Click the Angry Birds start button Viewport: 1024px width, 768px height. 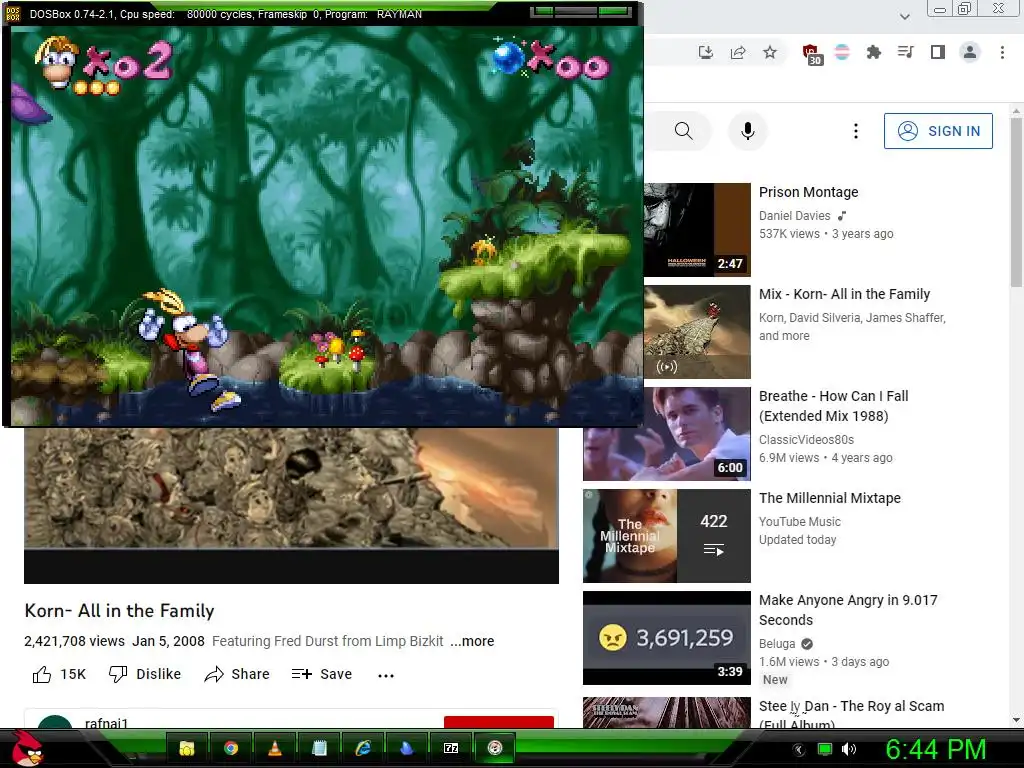pos(27,748)
